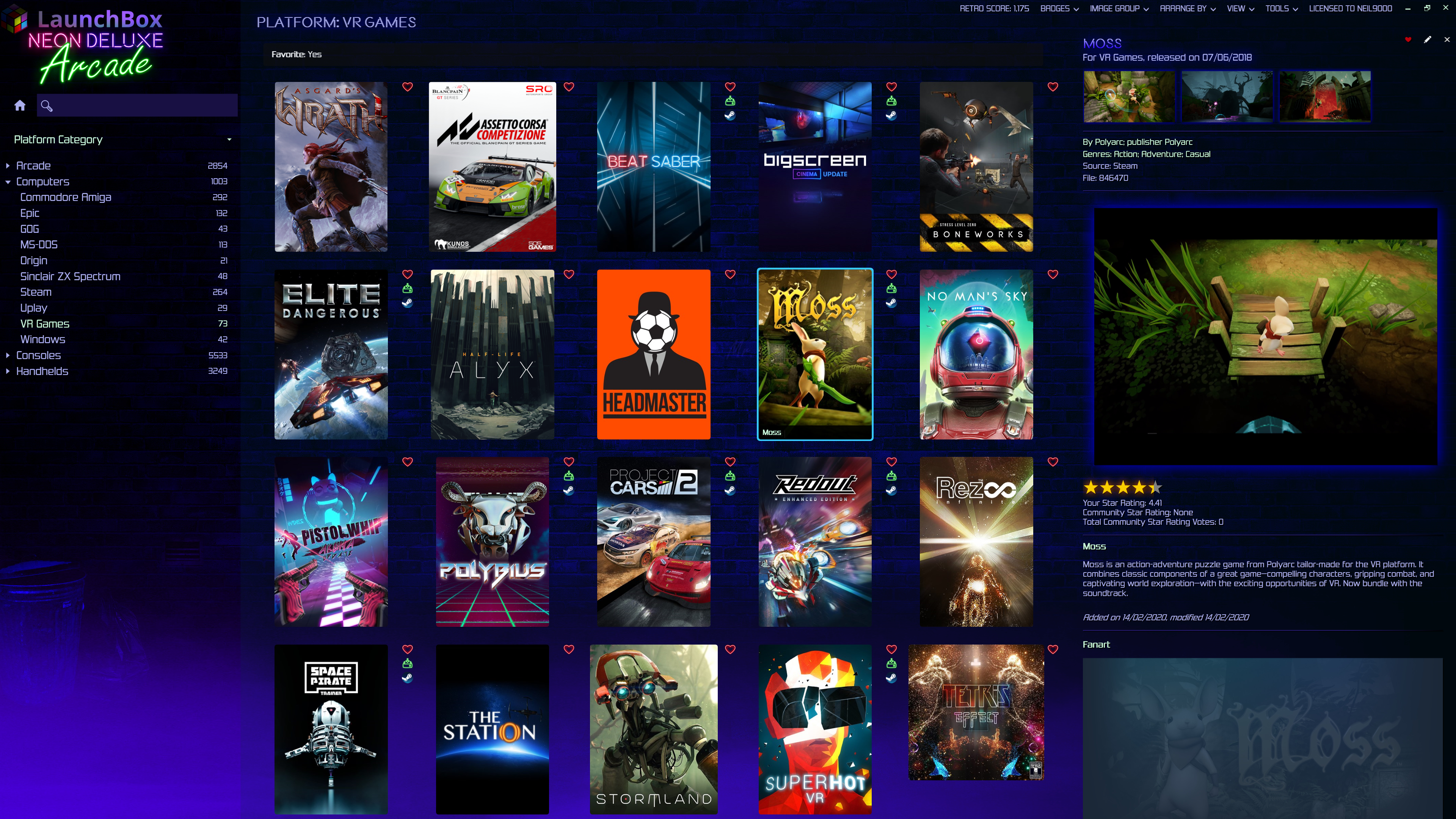1456x819 pixels.
Task: Set Moss star rating via stars
Action: click(1122, 487)
